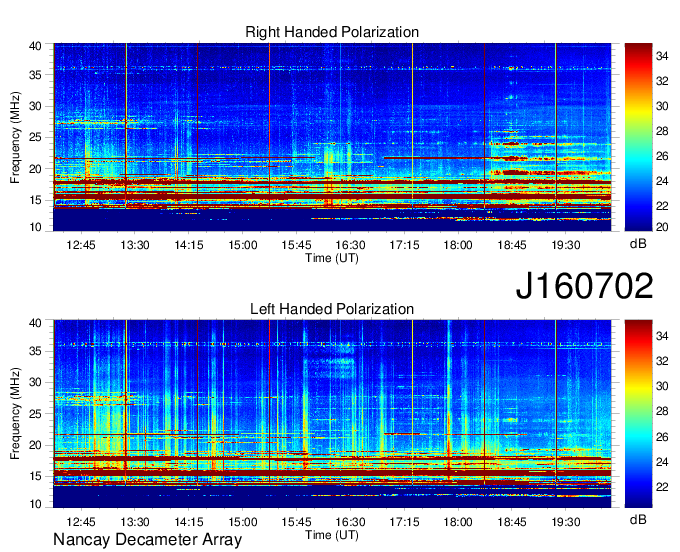Click 'Frequency (MHz)' label of Left Handed plot

15,414
